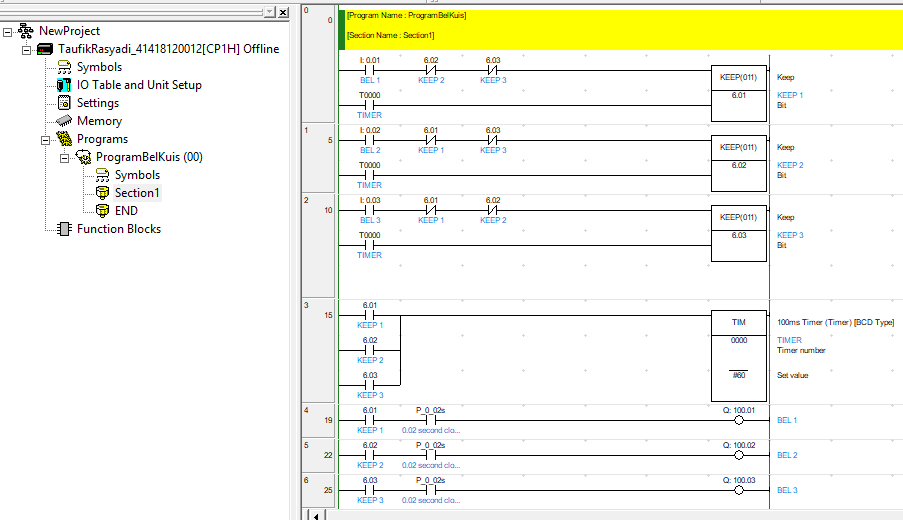903x520 pixels.
Task: Select the KEEP(011) 6.03 instruction block
Action: [x=739, y=233]
